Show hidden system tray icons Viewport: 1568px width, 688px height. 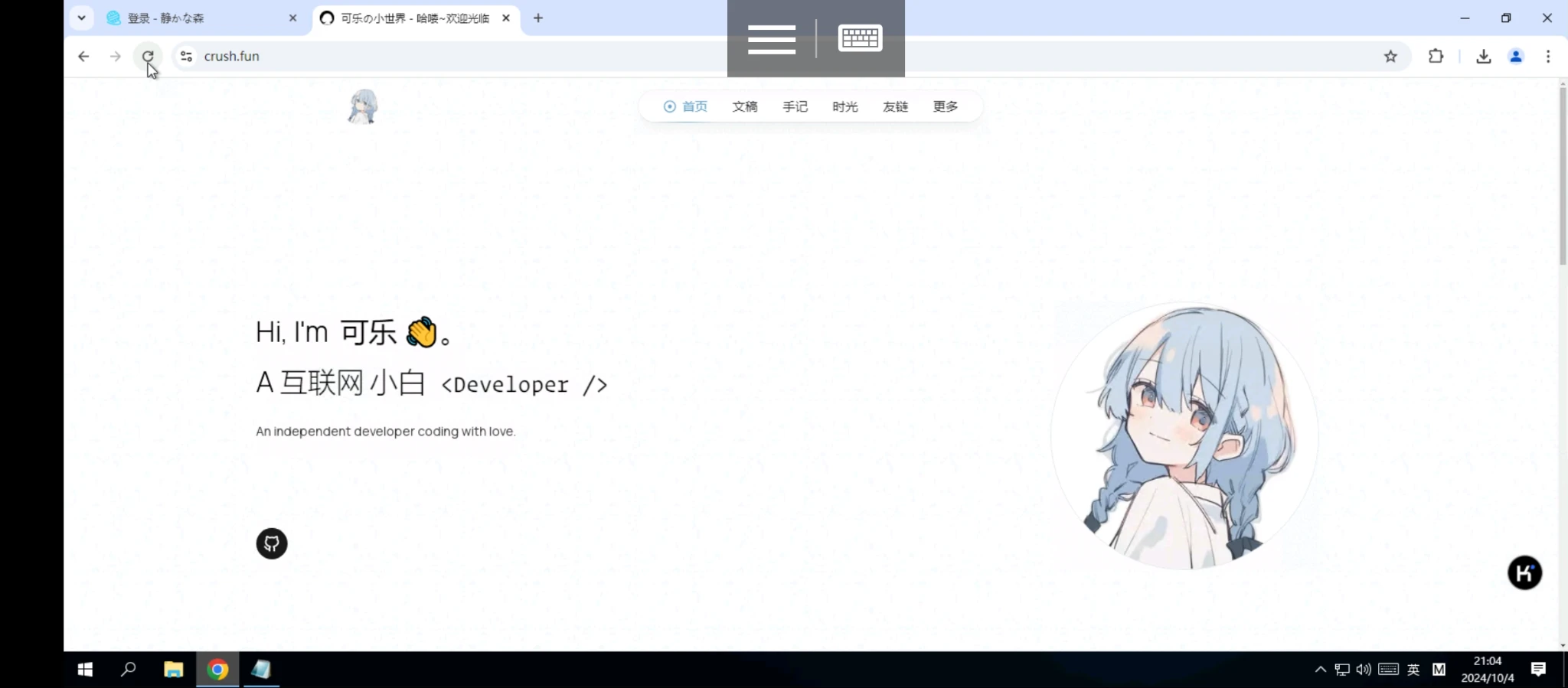coord(1320,670)
